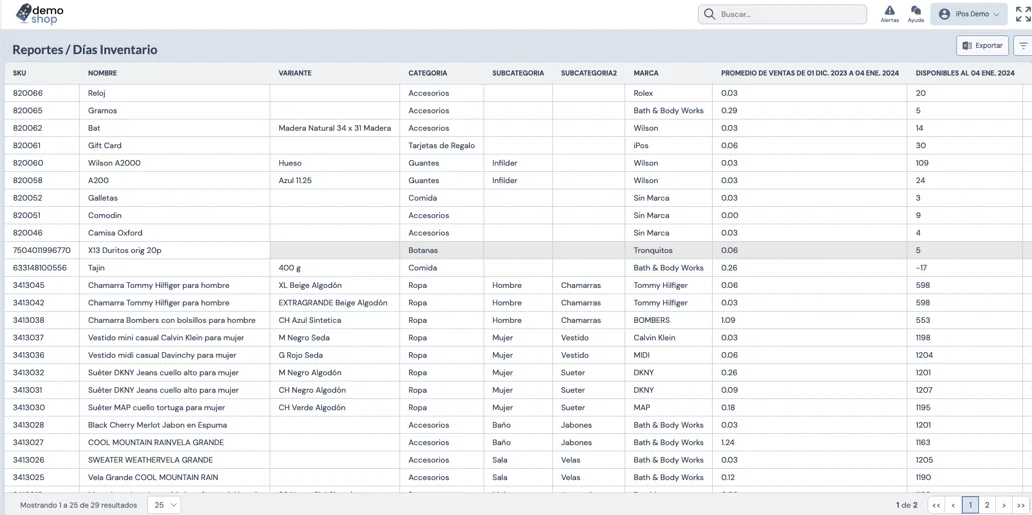Screen dimensions: 1032x515
Task: Select Tarjetas de Regalo category cell
Action: point(442,146)
